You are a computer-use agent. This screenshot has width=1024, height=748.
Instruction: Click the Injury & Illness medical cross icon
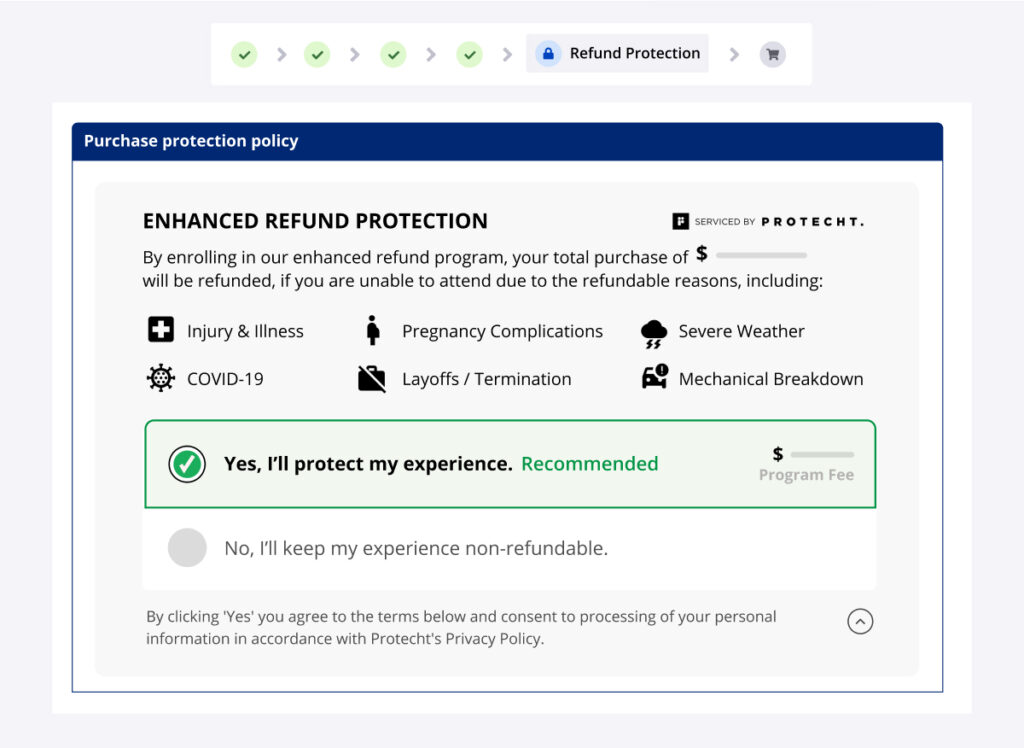tap(161, 331)
